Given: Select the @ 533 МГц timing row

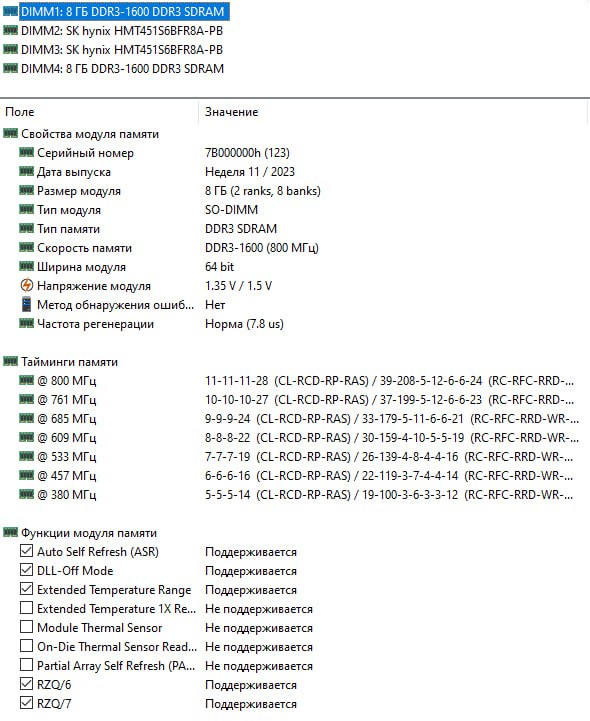Looking at the screenshot, I should click(295, 457).
